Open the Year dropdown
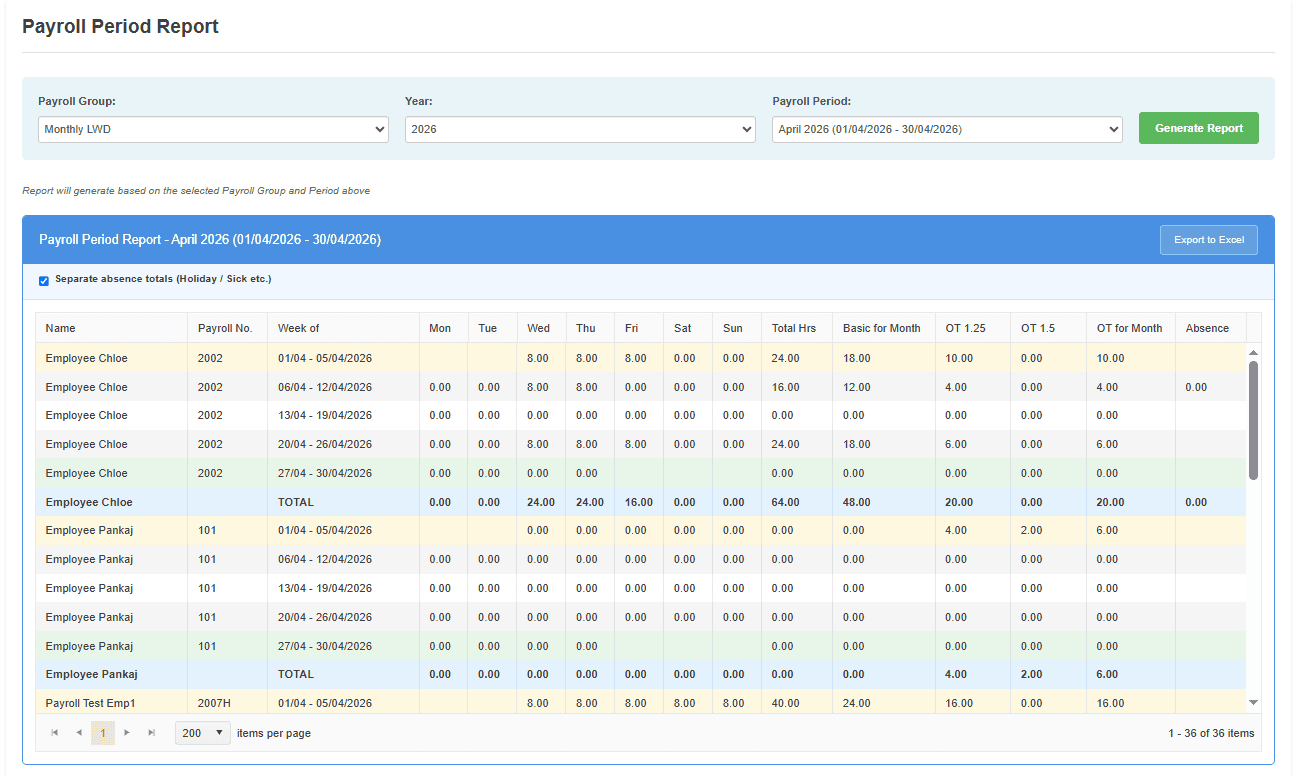The width and height of the screenshot is (1297, 776). (580, 129)
